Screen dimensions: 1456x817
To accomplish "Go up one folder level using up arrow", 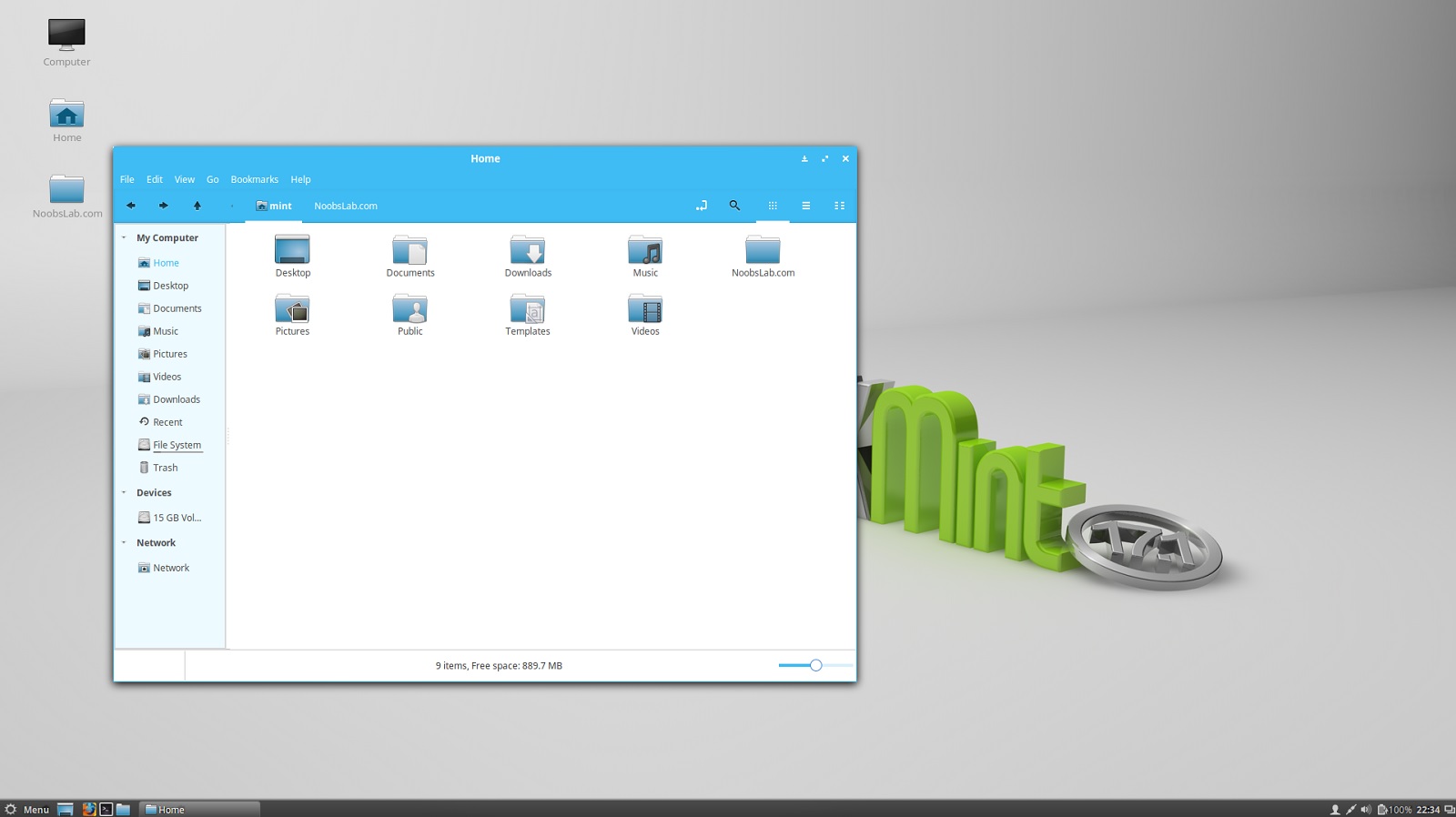I will pos(197,206).
